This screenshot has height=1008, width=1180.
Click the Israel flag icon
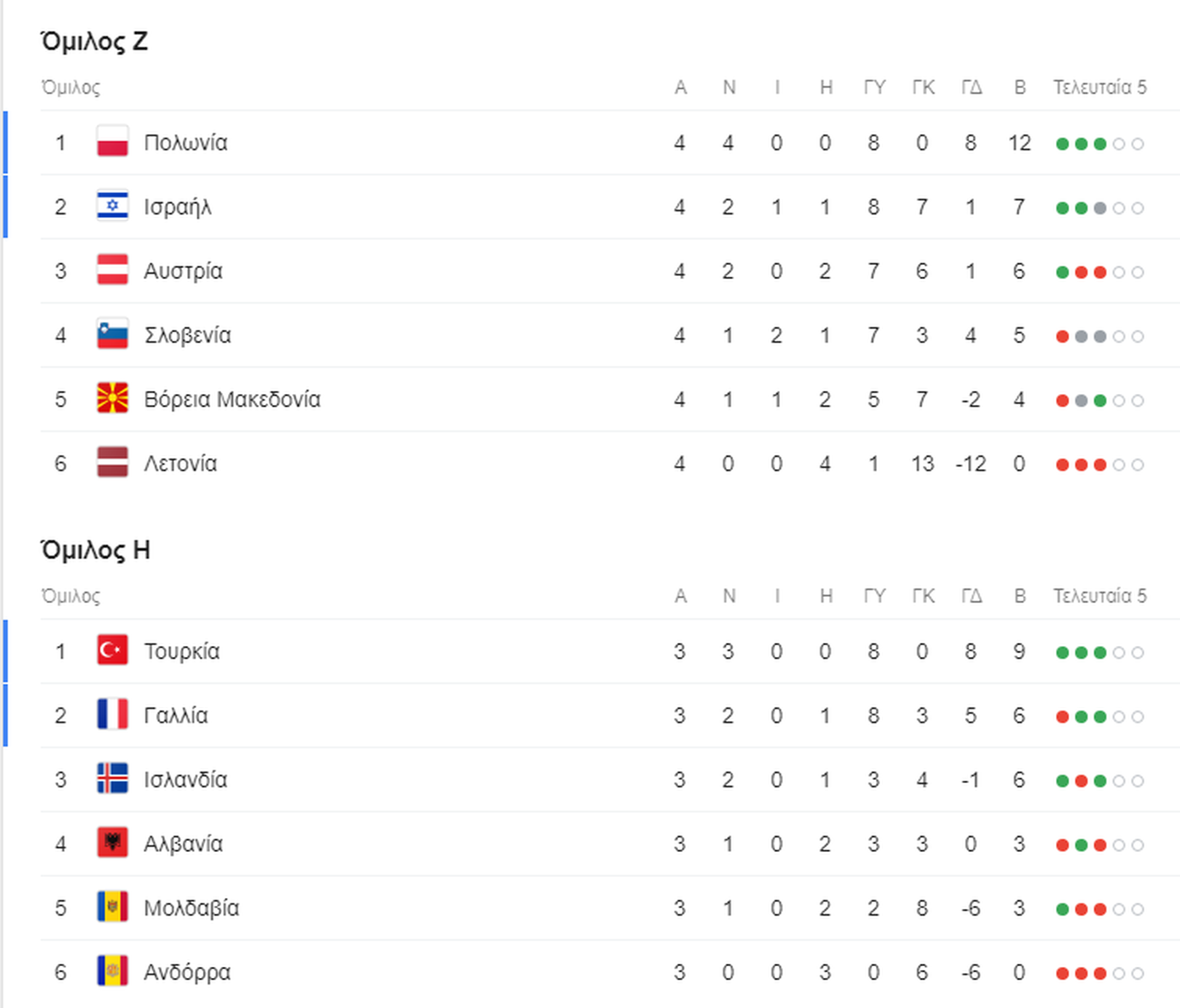tap(112, 207)
